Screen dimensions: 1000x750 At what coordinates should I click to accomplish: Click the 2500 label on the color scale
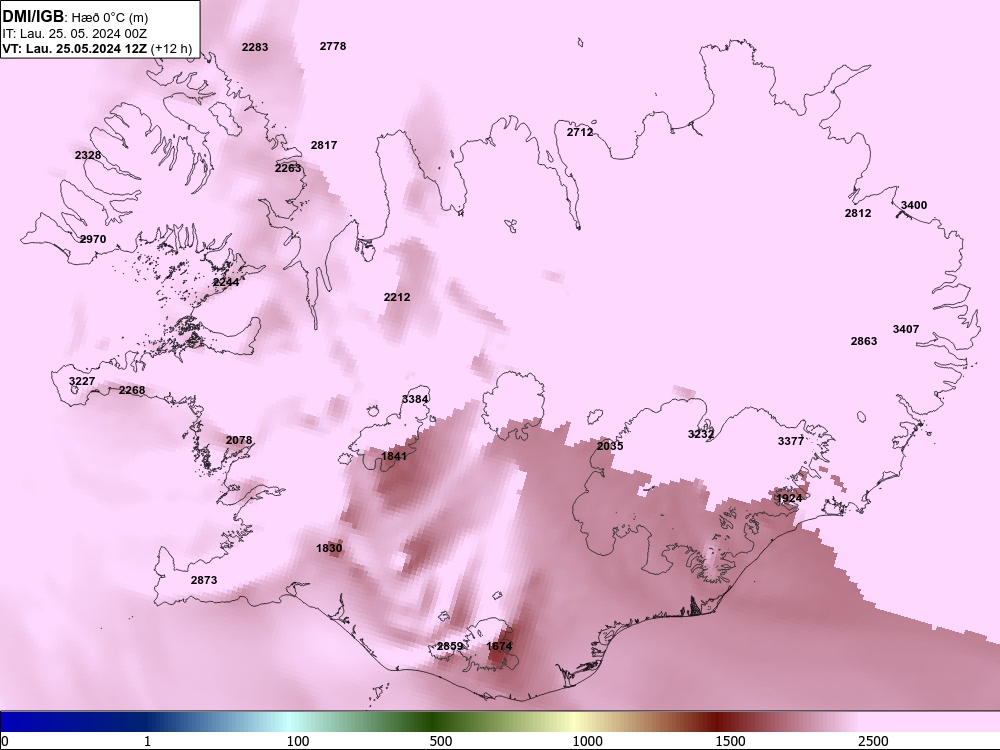[873, 741]
